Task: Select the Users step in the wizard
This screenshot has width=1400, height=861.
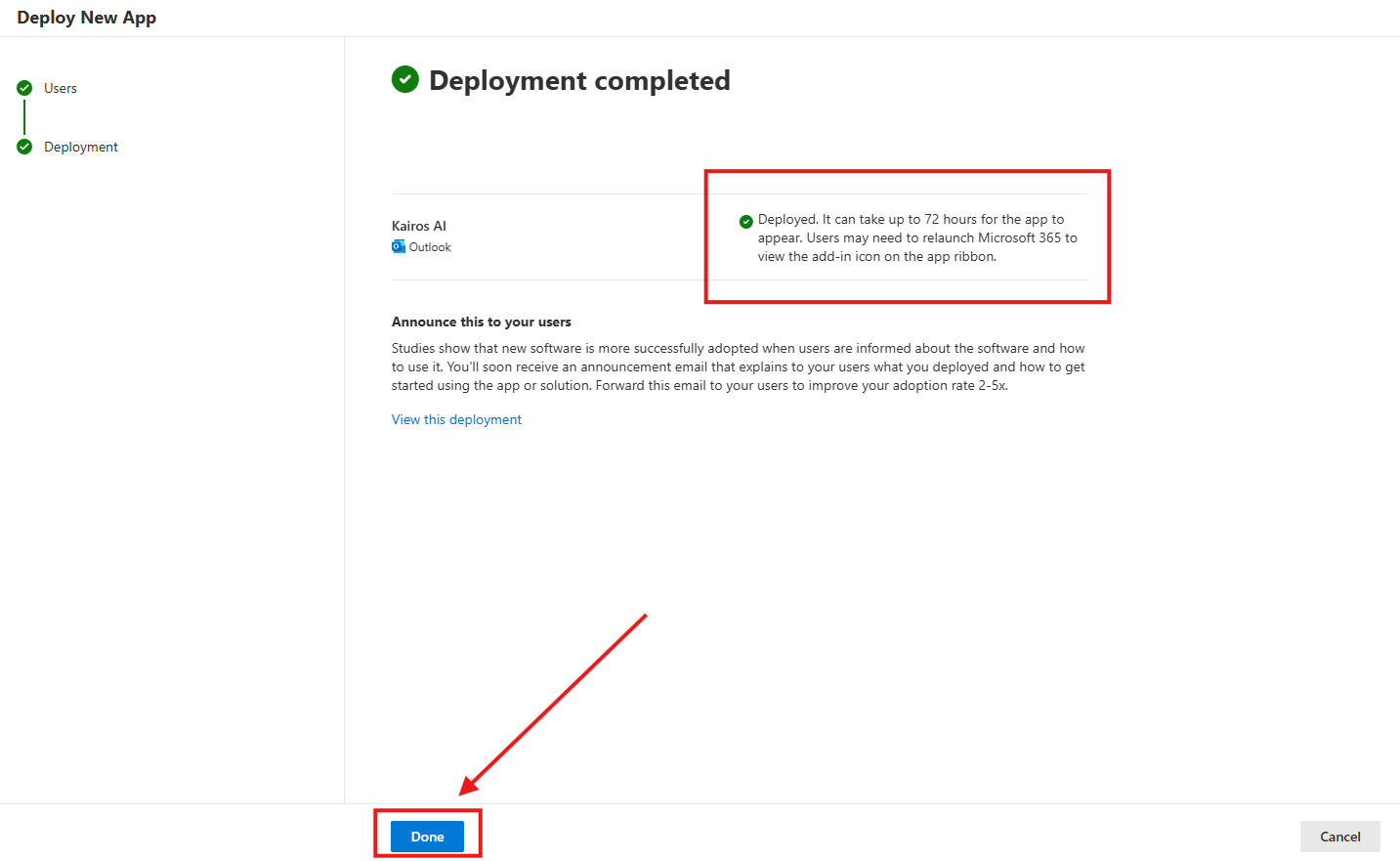Action: pos(61,88)
